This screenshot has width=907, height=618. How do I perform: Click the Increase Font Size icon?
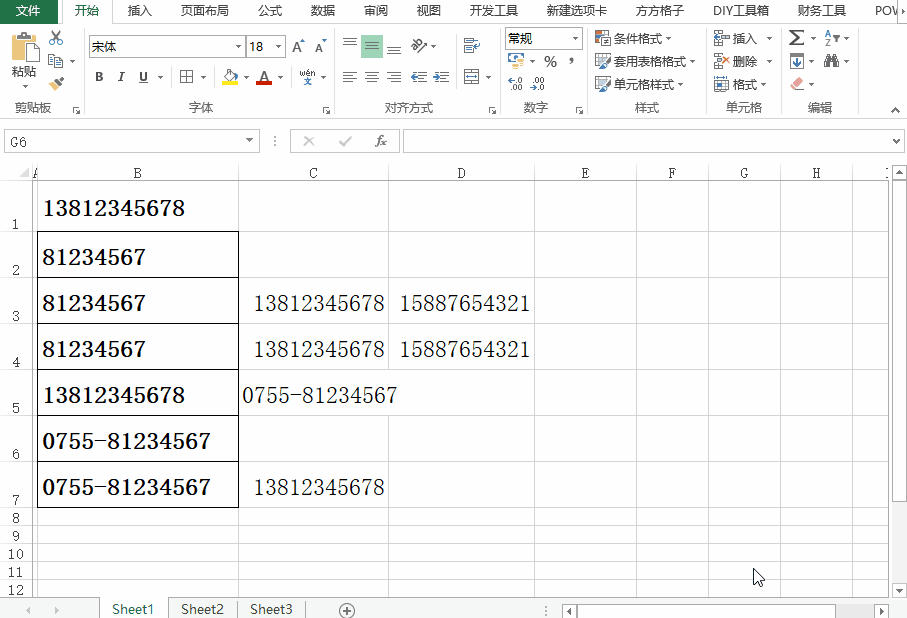pos(298,47)
